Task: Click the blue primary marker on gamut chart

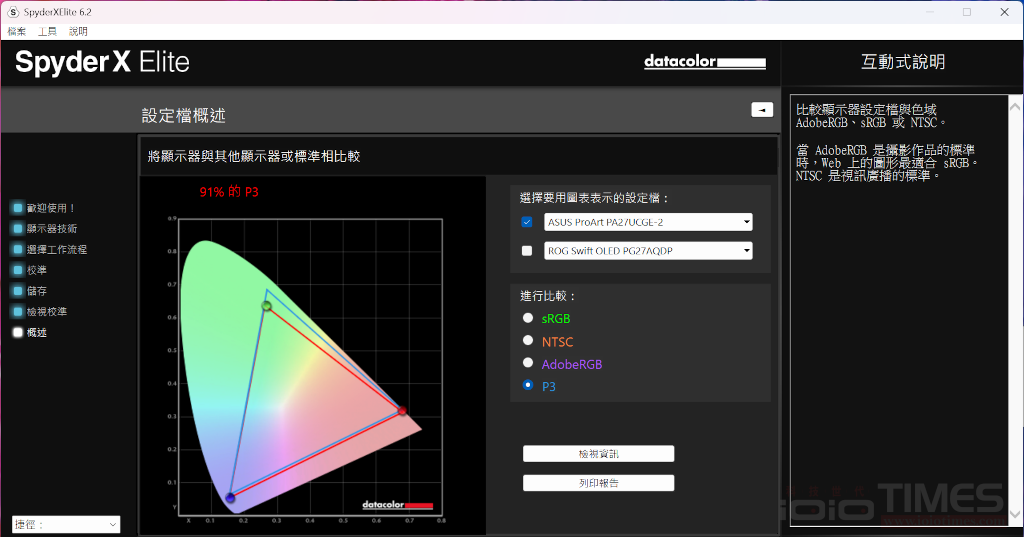Action: (230, 498)
